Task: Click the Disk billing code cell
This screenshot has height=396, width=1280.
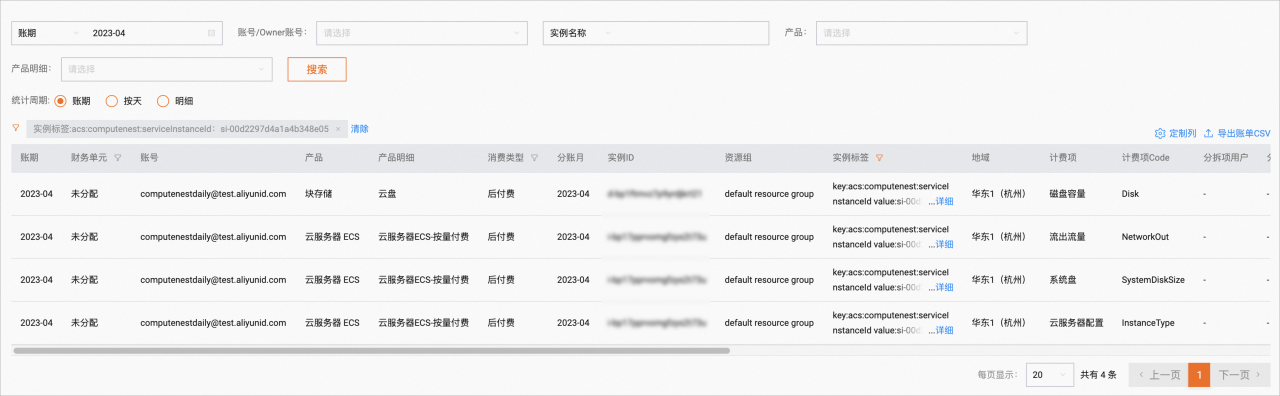Action: click(1130, 194)
